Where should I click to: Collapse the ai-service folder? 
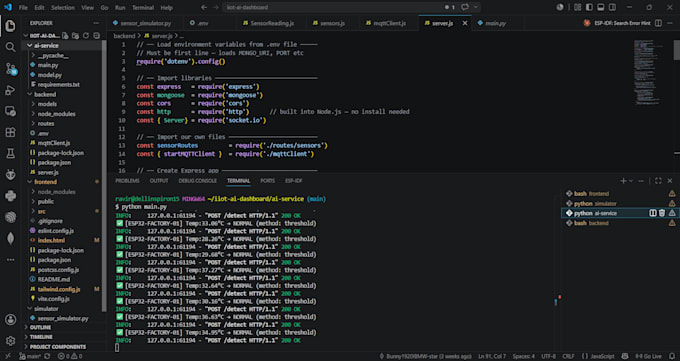(30, 46)
